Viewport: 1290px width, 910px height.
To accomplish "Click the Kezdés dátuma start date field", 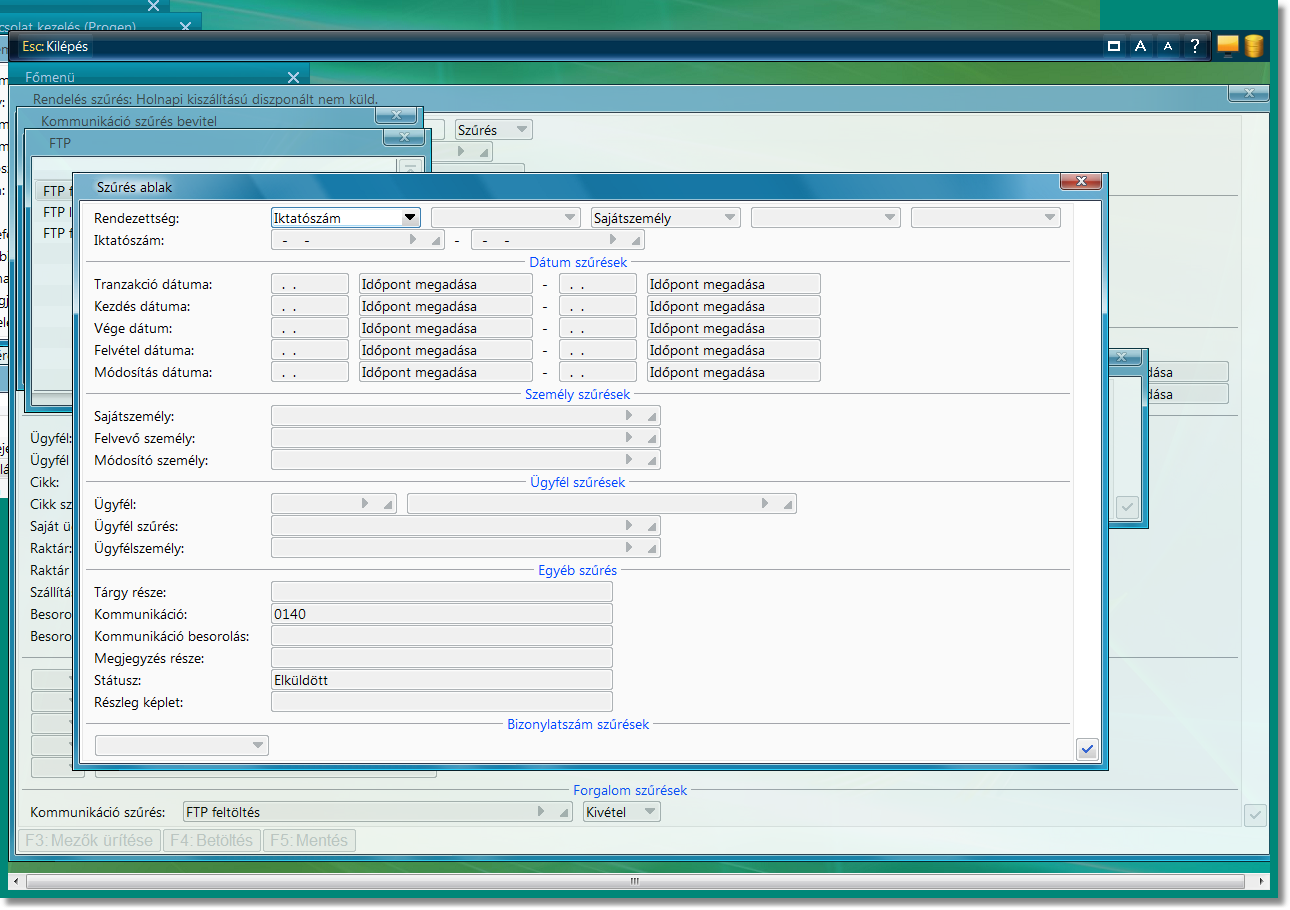I will 310,306.
